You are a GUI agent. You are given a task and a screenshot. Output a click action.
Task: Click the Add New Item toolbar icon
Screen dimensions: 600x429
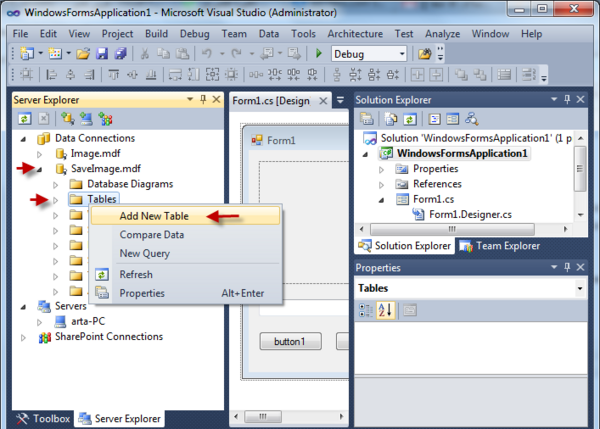click(55, 54)
